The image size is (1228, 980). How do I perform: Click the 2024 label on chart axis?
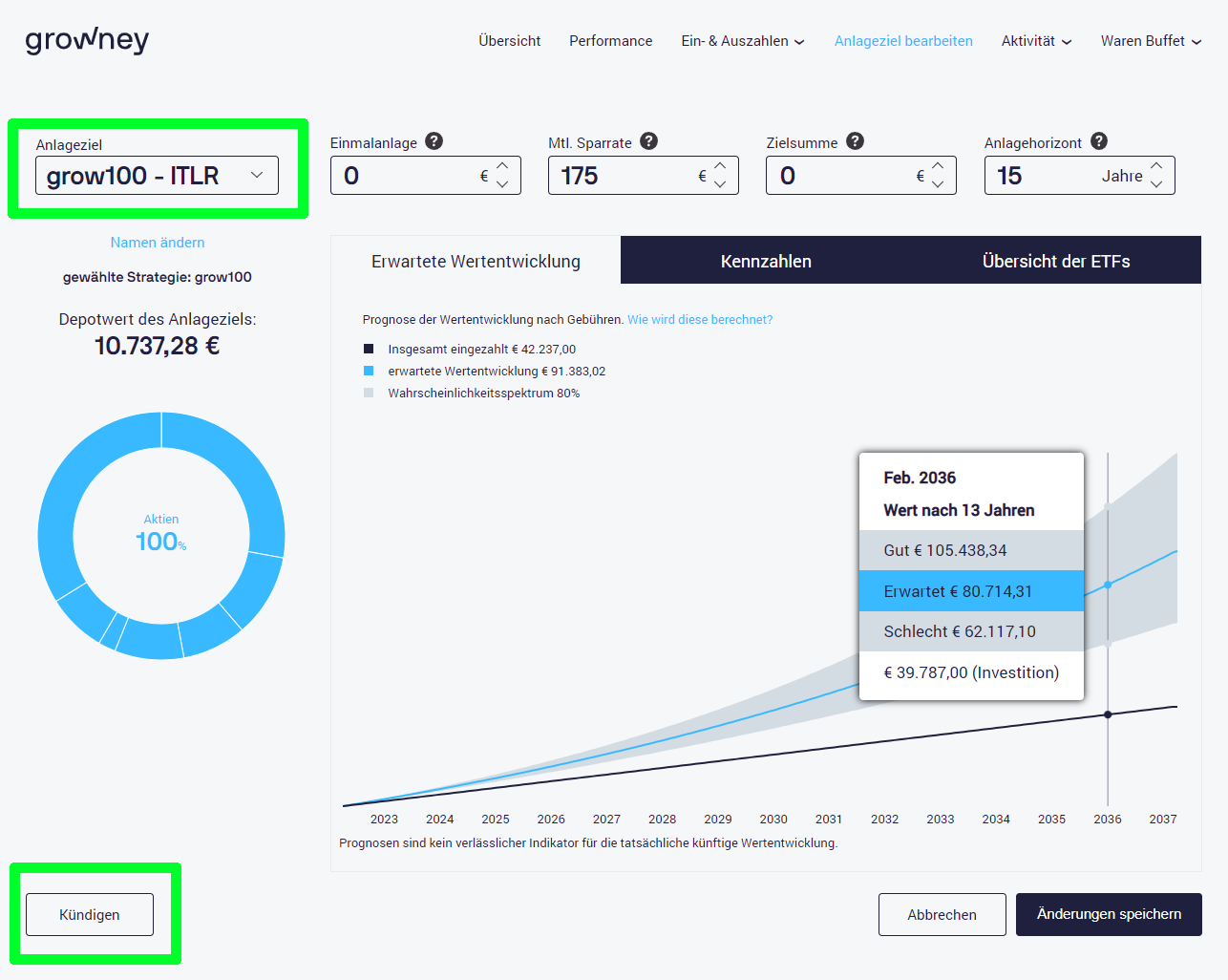tap(440, 820)
